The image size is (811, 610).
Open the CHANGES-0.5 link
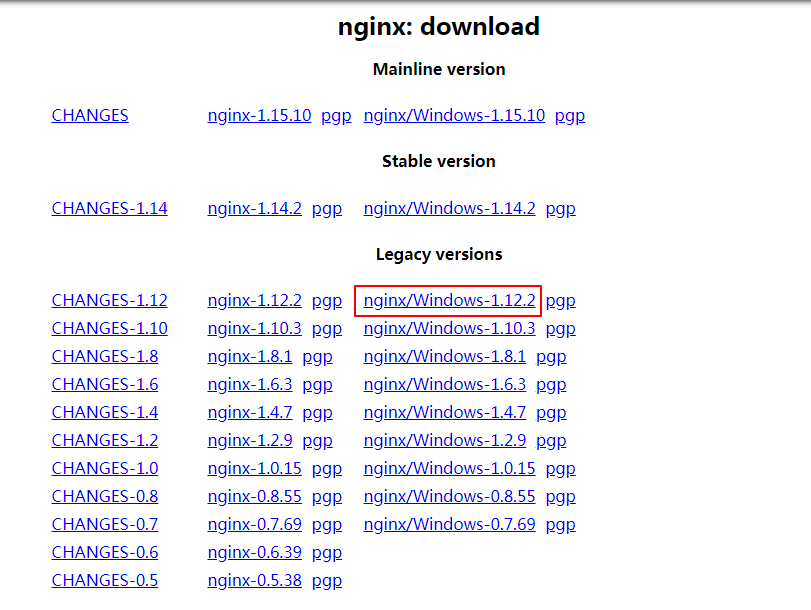click(x=105, y=580)
